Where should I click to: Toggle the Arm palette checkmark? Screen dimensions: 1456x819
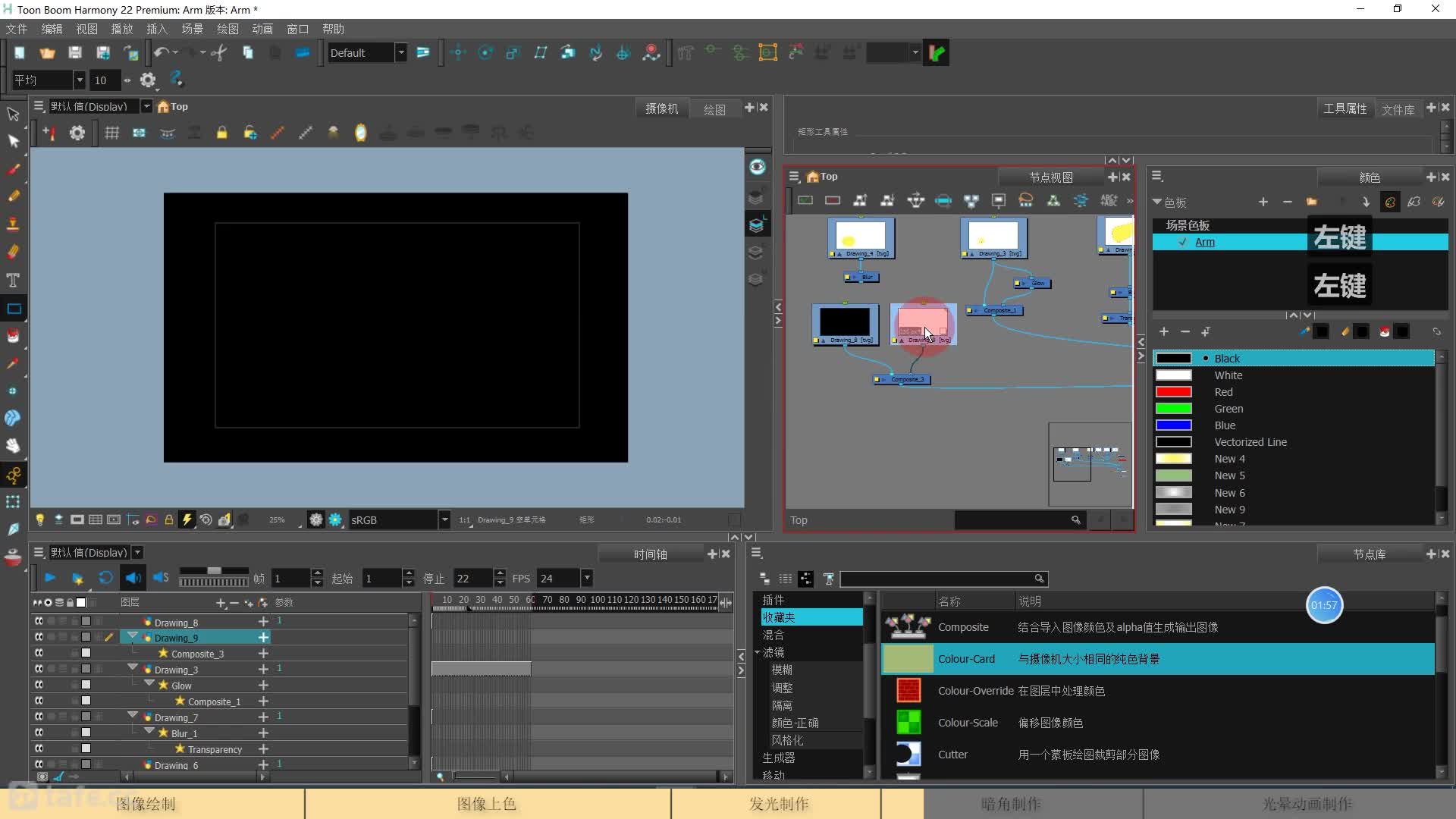pos(1182,242)
